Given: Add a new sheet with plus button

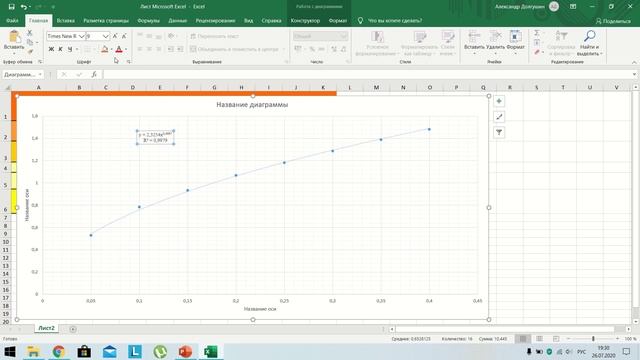Looking at the screenshot, I should (x=73, y=329).
